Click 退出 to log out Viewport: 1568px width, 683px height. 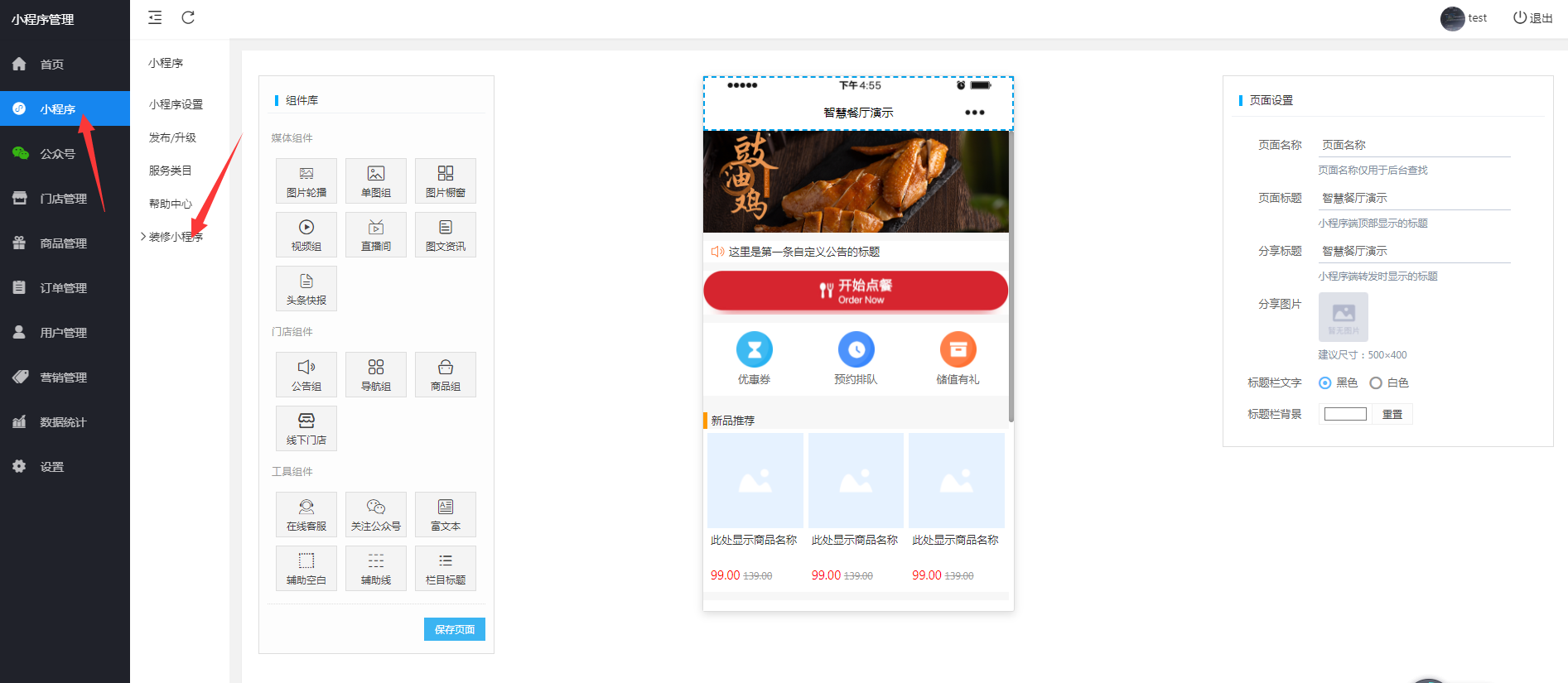point(1533,18)
